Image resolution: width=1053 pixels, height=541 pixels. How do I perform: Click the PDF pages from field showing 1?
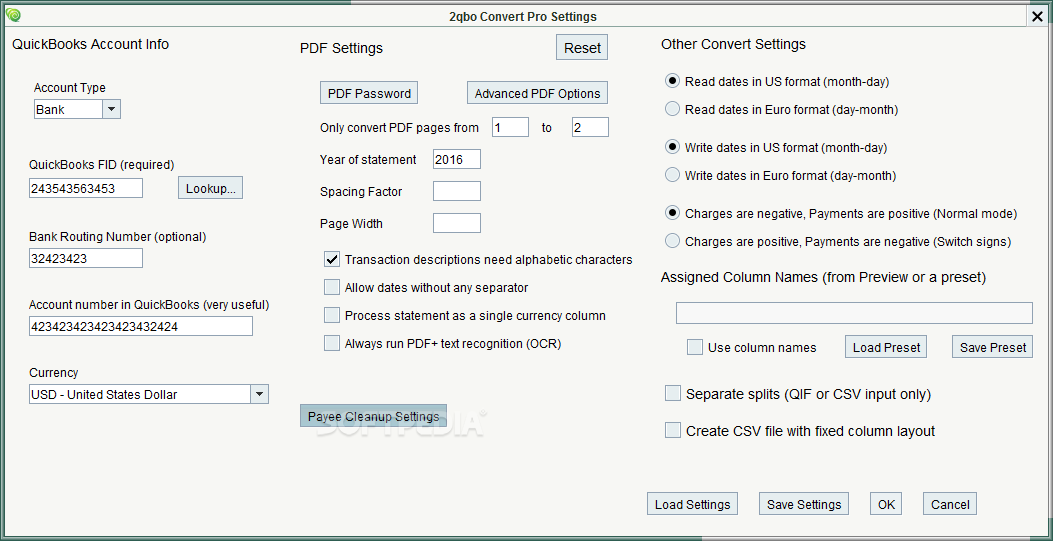(x=510, y=127)
